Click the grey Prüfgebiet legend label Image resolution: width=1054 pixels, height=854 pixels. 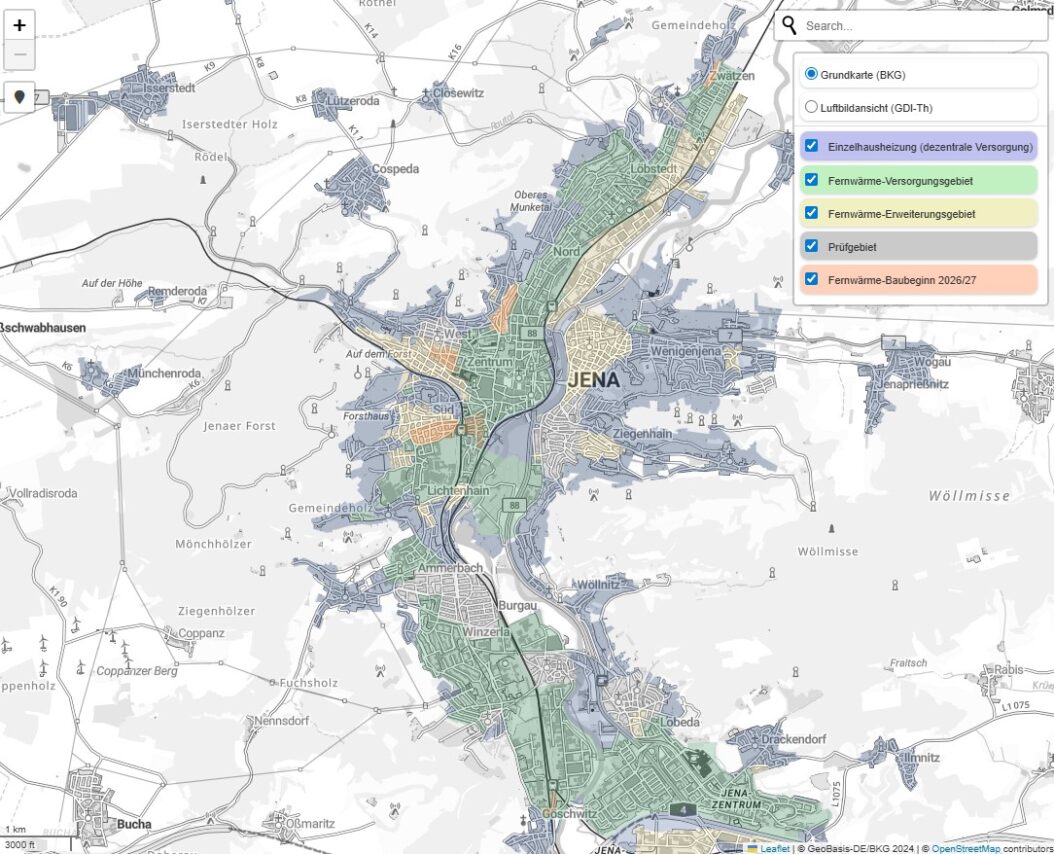point(852,247)
